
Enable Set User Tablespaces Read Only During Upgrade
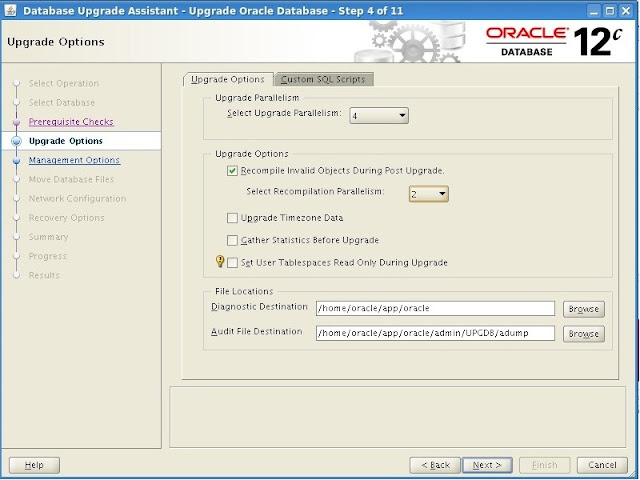[232, 262]
